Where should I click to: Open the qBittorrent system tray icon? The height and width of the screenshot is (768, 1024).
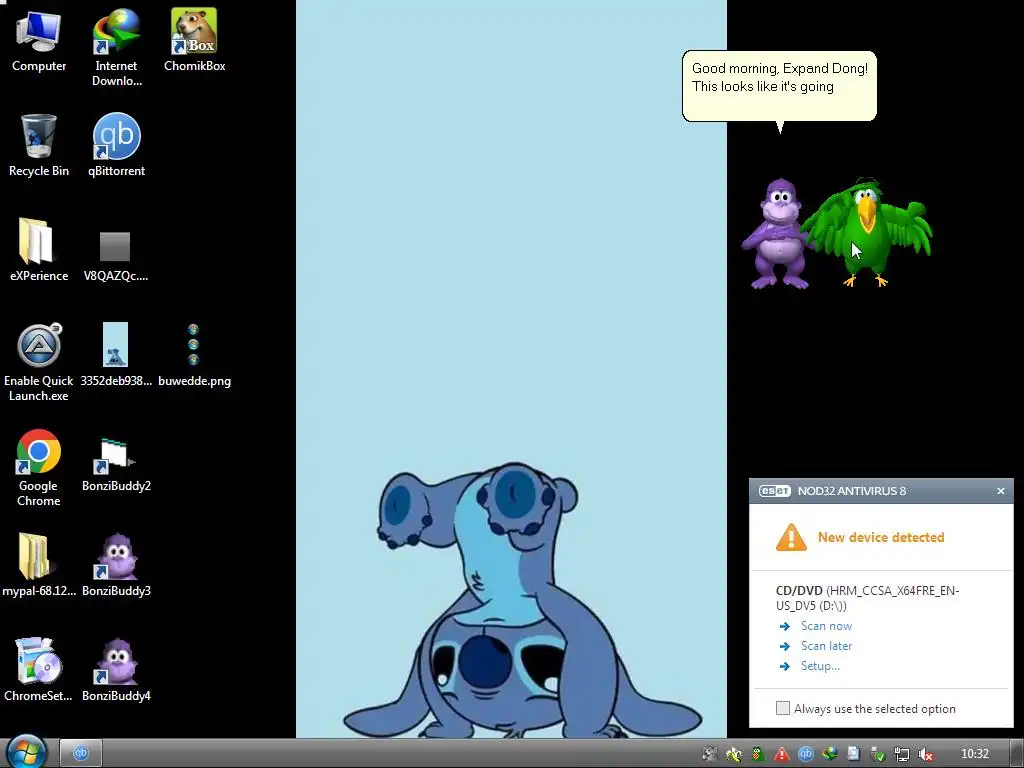point(806,754)
